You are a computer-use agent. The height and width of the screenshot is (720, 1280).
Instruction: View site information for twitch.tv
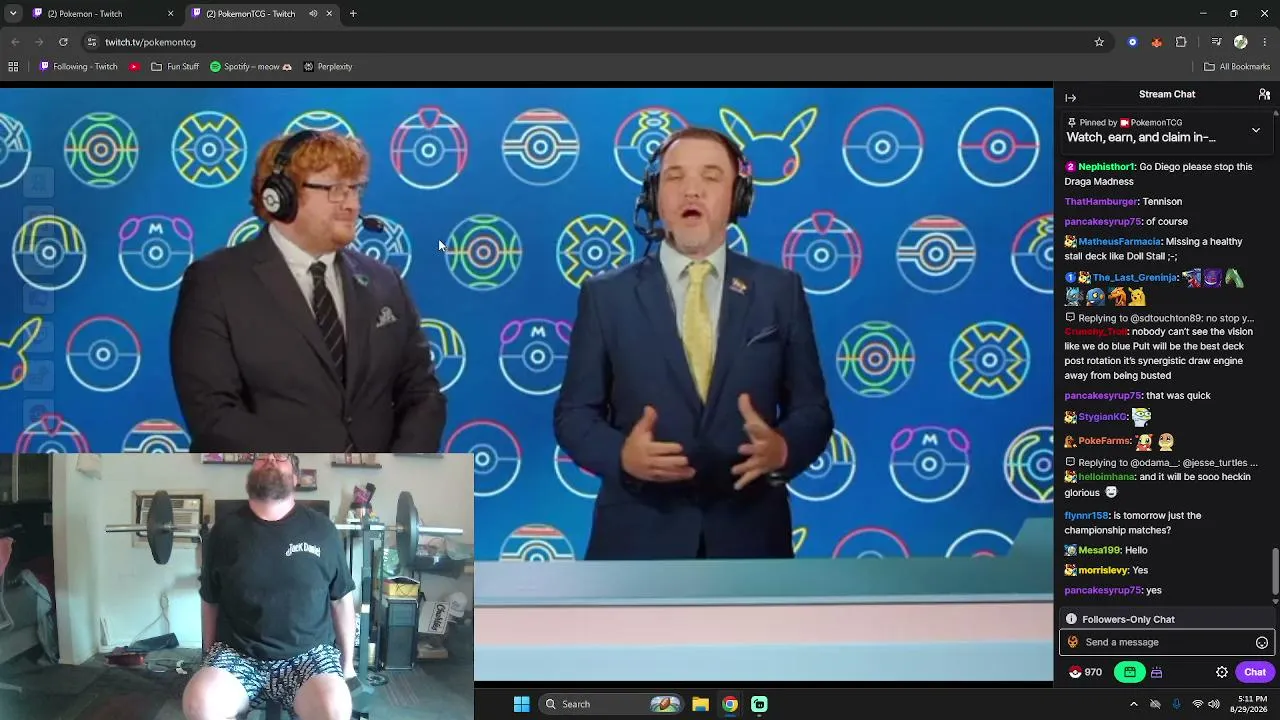pos(91,42)
